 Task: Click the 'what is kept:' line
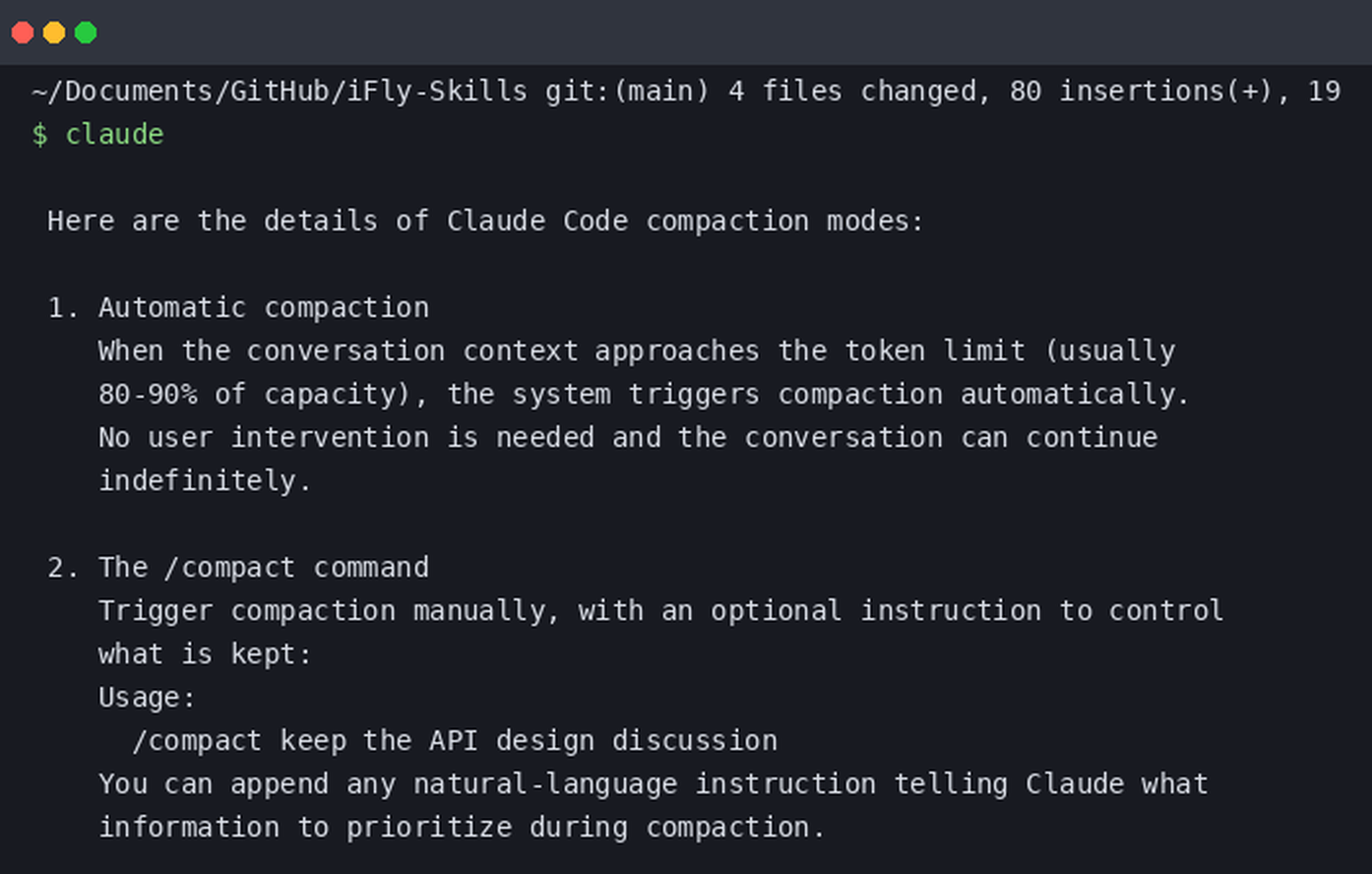point(205,655)
